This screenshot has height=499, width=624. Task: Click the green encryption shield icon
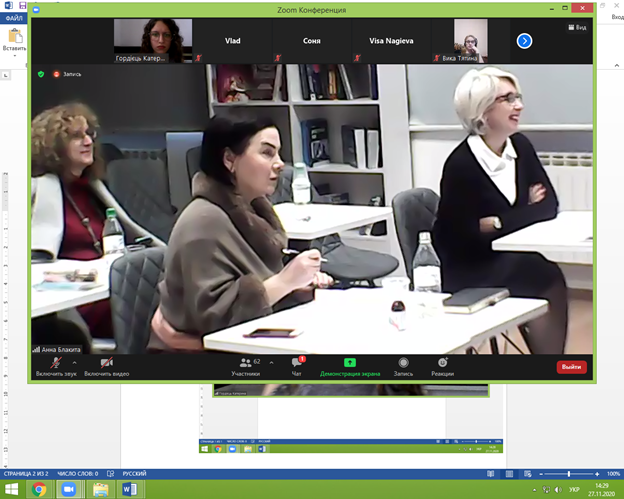pyautogui.click(x=41, y=74)
